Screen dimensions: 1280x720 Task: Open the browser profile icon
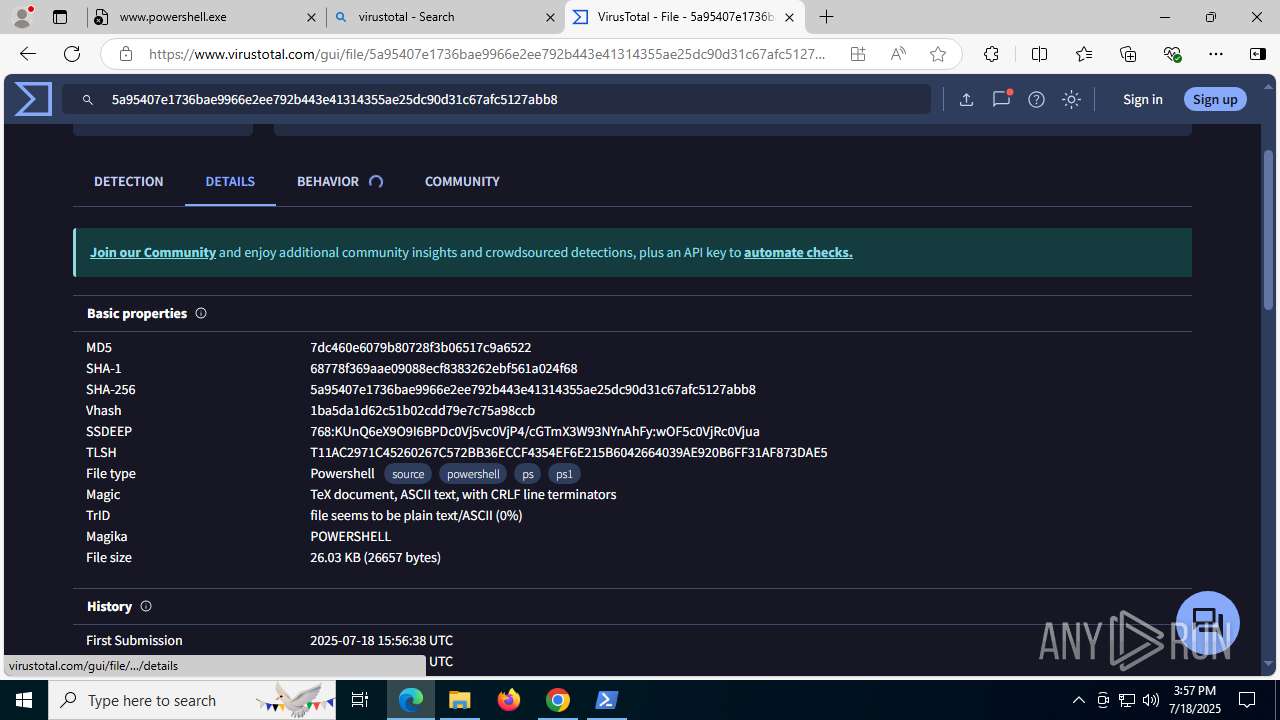[x=22, y=17]
